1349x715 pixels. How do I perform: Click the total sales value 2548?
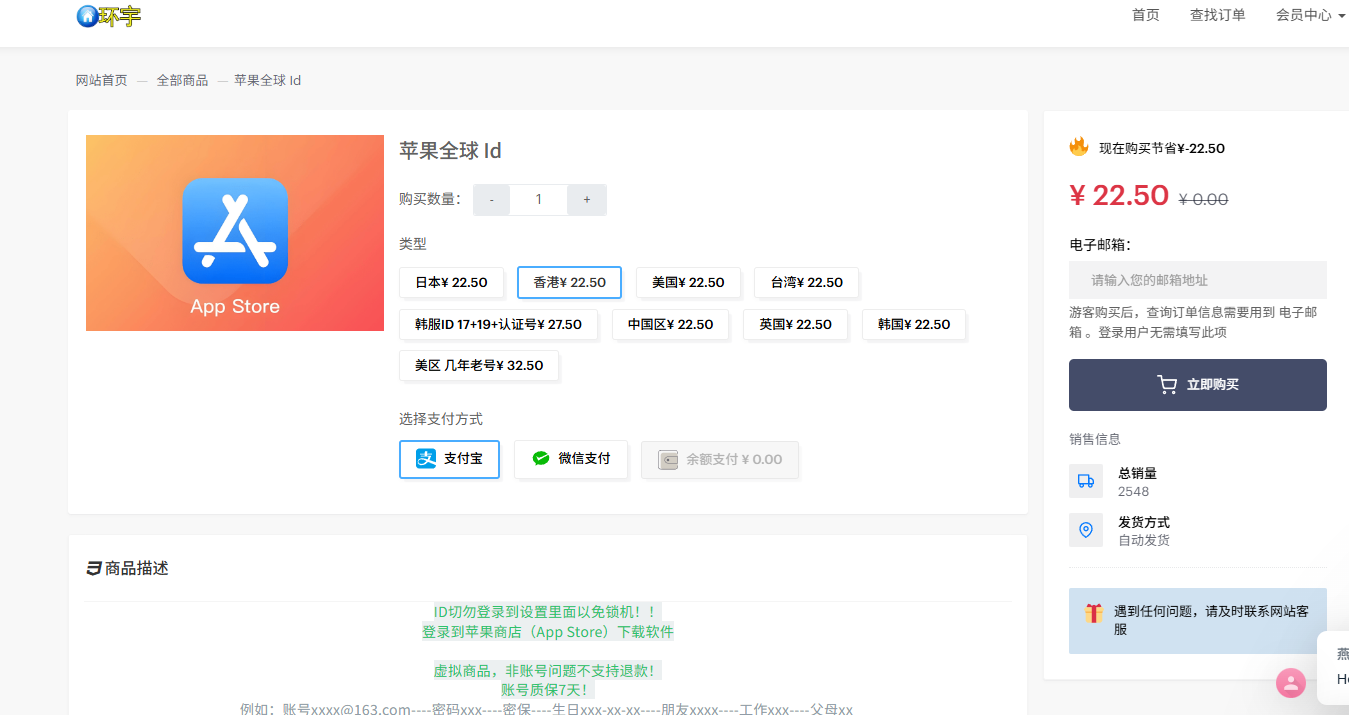click(1134, 491)
